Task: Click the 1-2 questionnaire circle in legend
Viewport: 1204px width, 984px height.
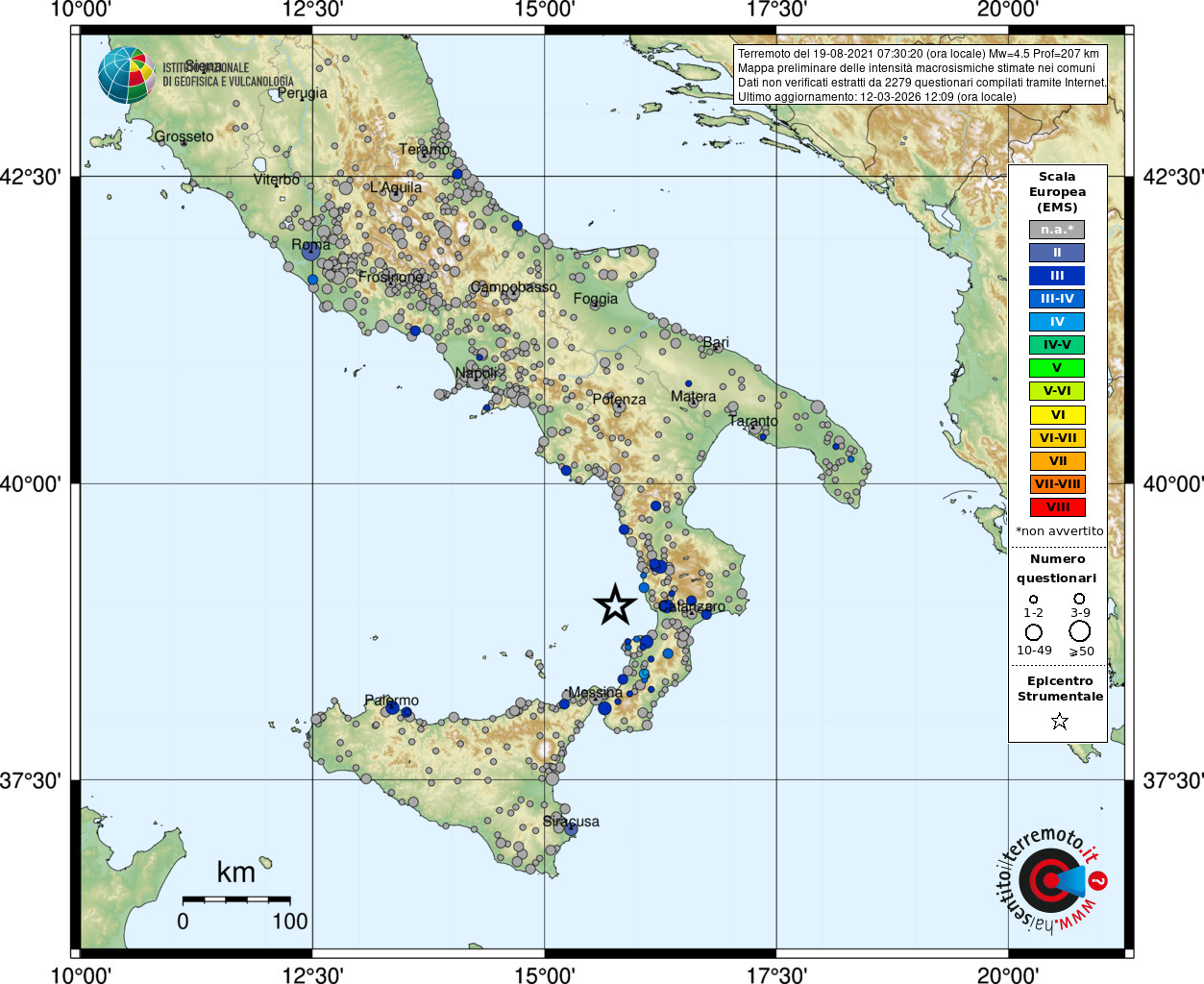Action: pyautogui.click(x=1033, y=599)
